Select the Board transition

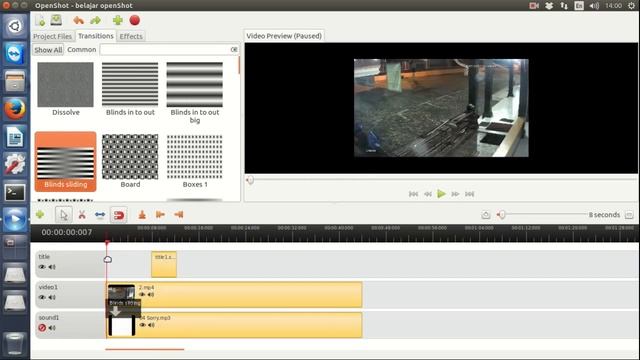pyautogui.click(x=130, y=161)
